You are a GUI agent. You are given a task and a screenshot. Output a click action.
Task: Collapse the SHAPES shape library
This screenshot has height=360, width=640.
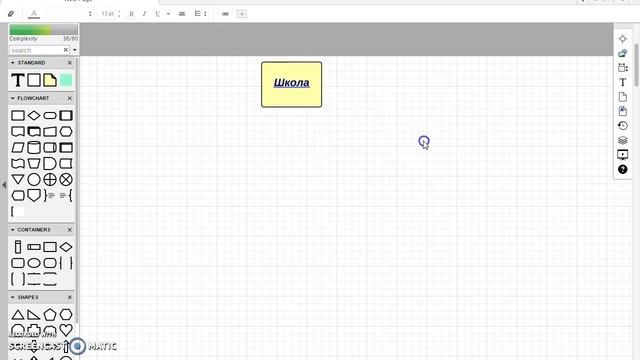pos(13,297)
